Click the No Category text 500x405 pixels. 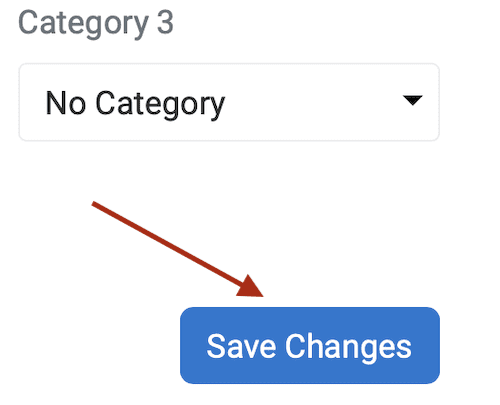(x=135, y=104)
